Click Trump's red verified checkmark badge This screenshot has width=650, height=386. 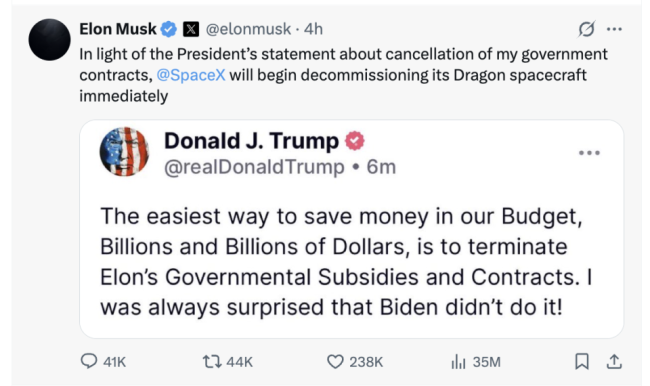pyautogui.click(x=355, y=141)
